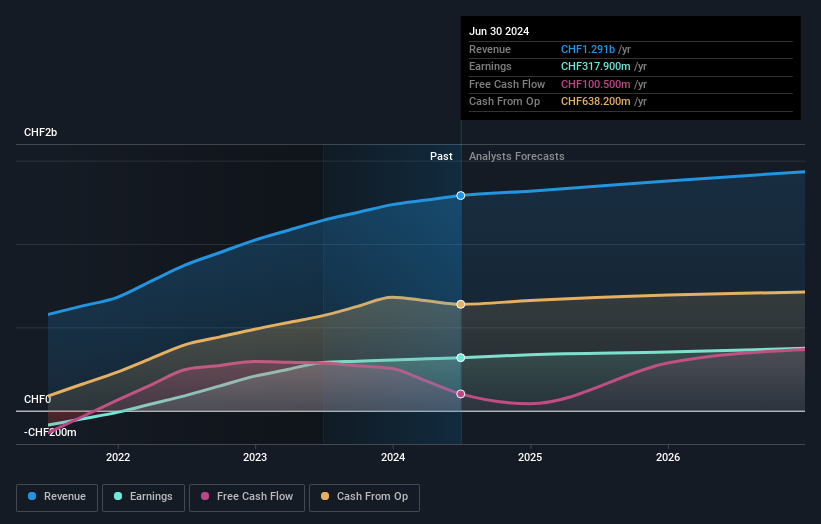Image resolution: width=821 pixels, height=524 pixels.
Task: Click the Jun 30 2024 tooltip date
Action: pyautogui.click(x=499, y=31)
